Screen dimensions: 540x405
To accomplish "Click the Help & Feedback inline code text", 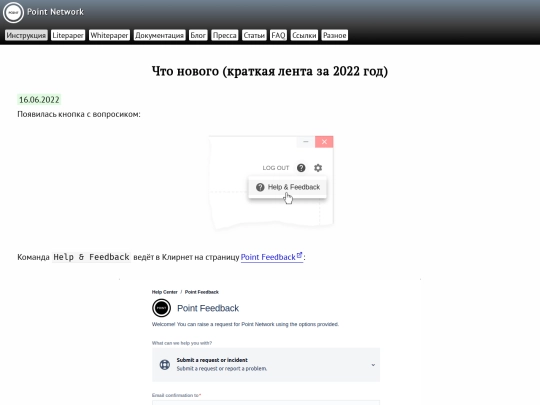I will click(x=91, y=257).
